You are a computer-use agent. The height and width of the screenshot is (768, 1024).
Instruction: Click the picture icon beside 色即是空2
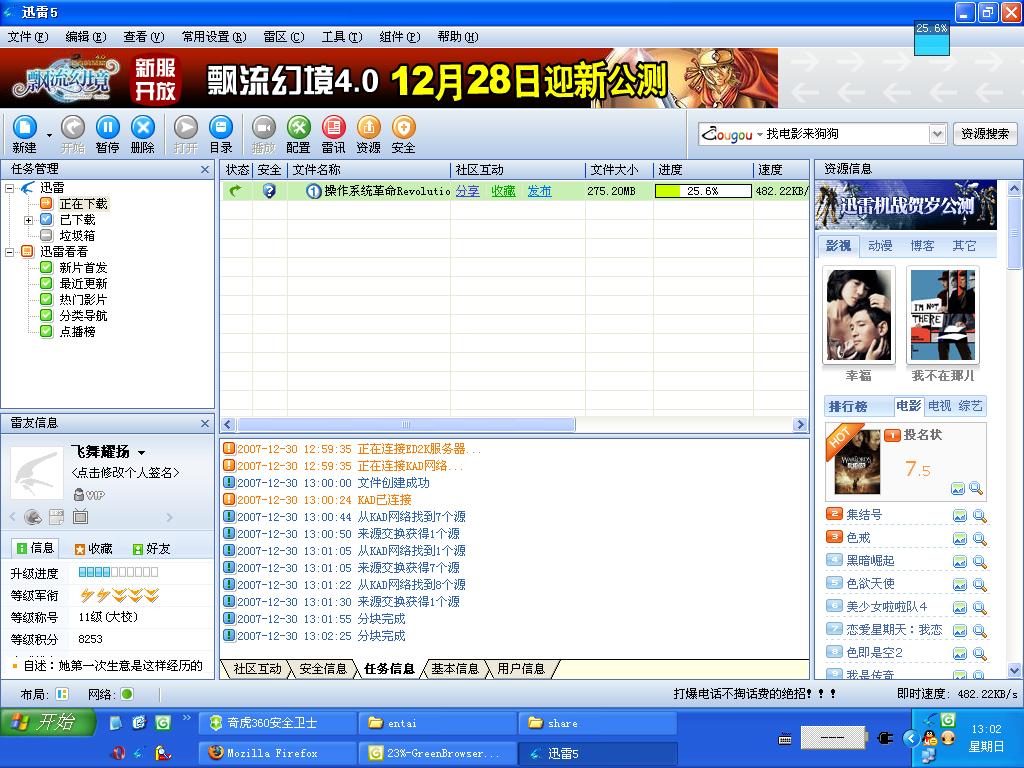click(959, 652)
